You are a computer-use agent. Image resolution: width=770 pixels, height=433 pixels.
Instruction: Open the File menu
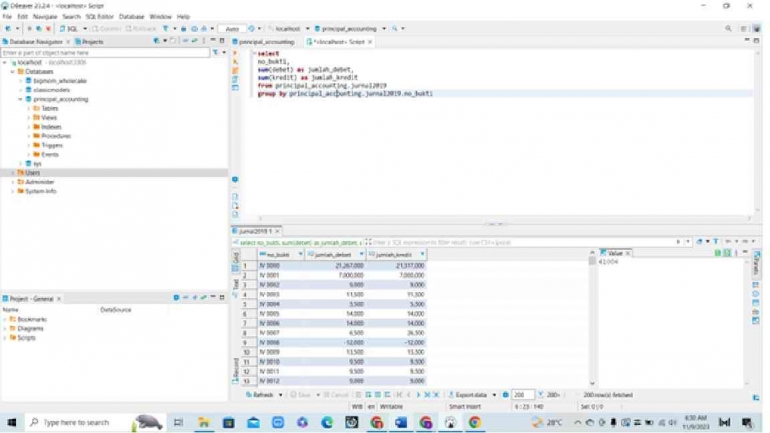[7, 17]
